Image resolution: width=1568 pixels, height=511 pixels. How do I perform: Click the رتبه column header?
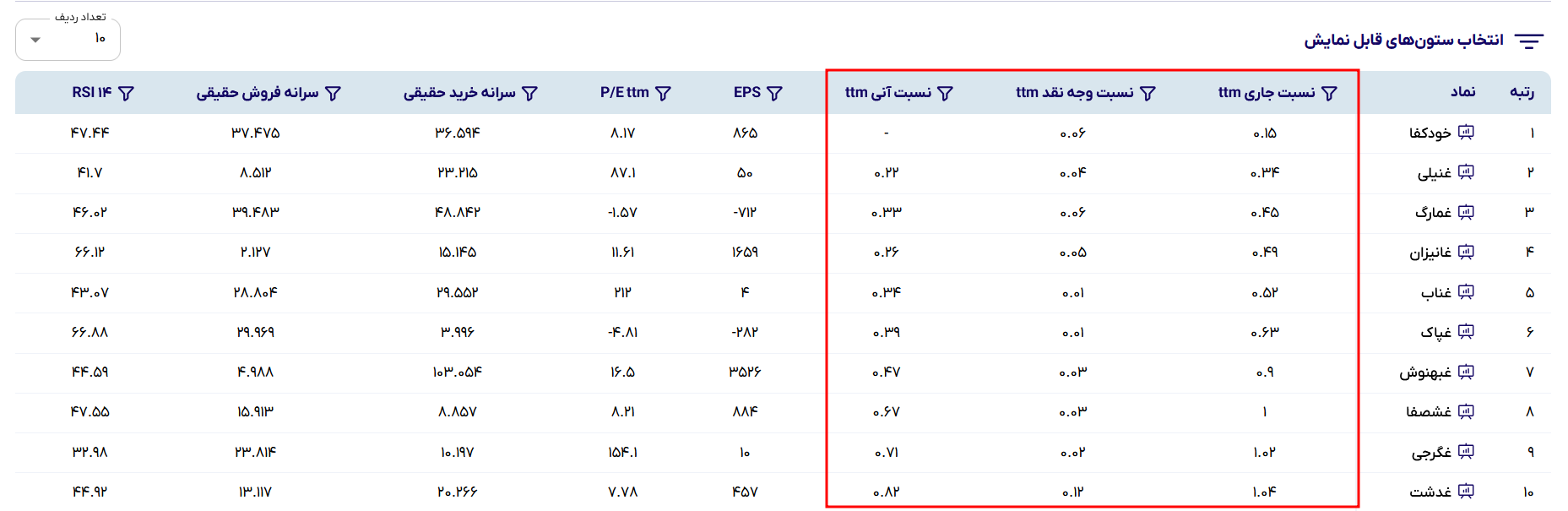click(1522, 92)
